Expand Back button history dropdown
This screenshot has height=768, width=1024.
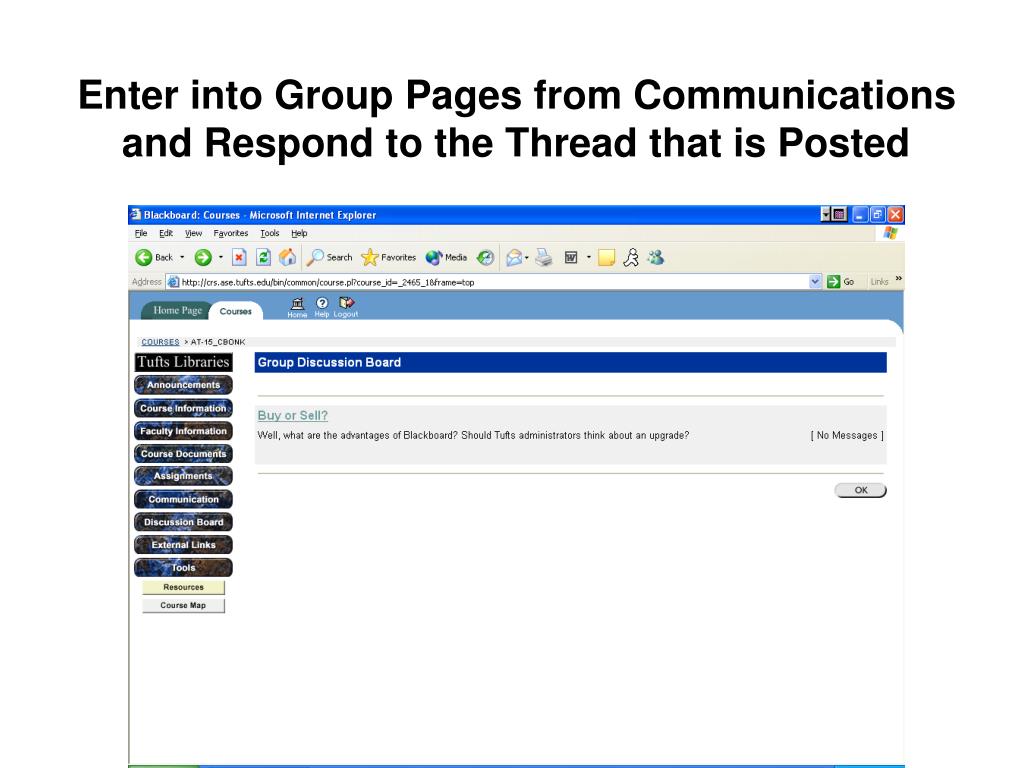click(x=182, y=257)
